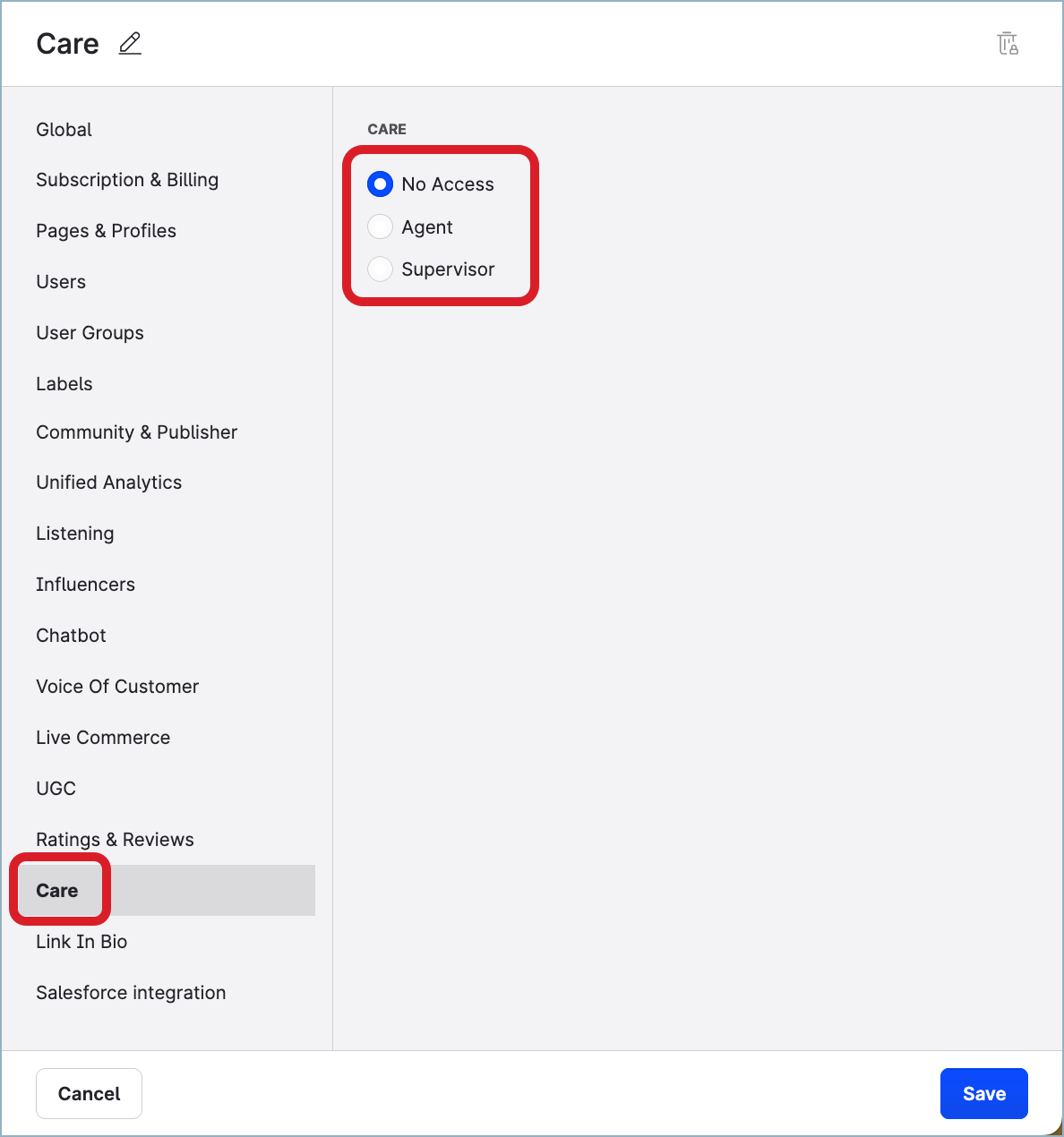The width and height of the screenshot is (1064, 1137).
Task: Select Labels in the sidebar
Action: click(64, 384)
